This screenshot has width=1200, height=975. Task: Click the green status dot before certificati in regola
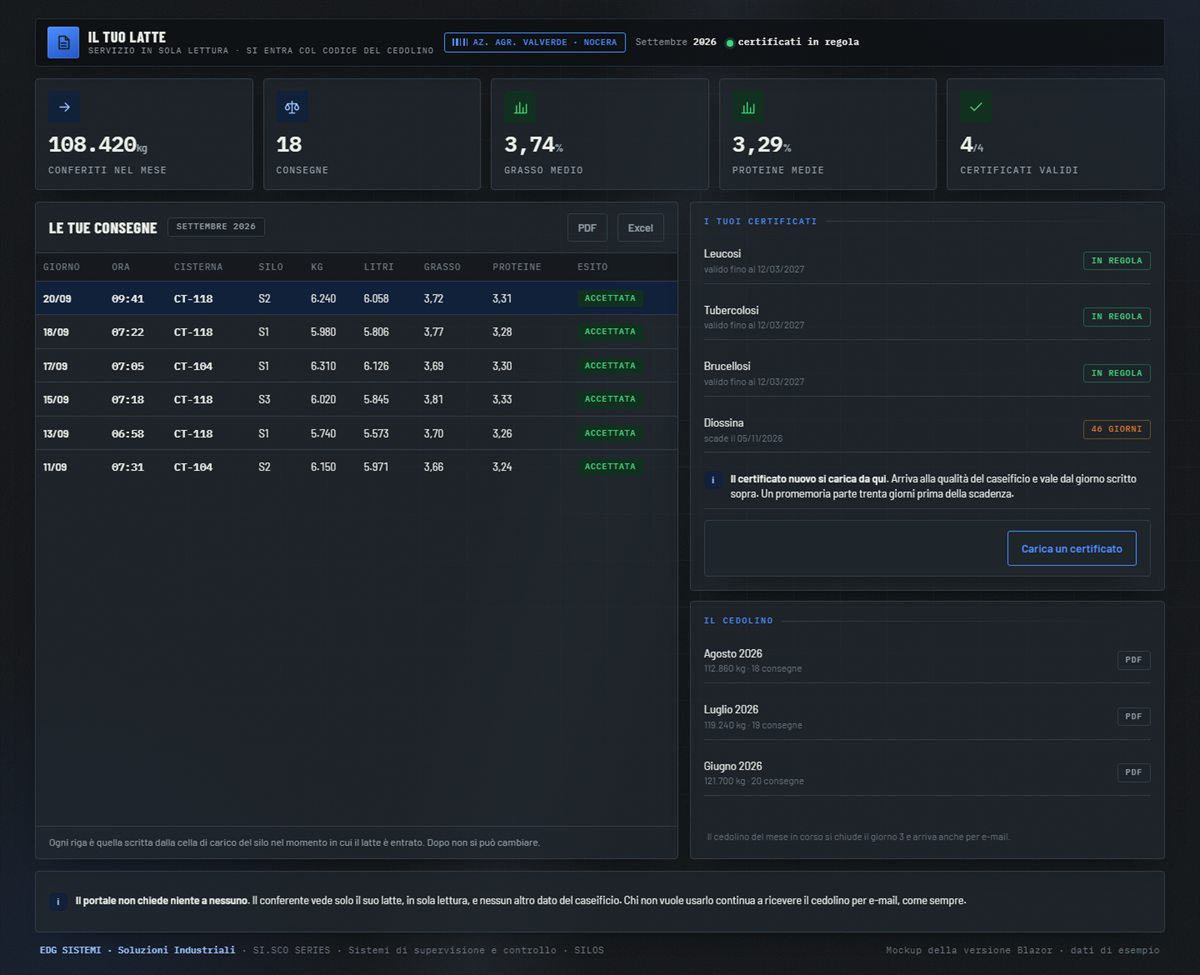click(729, 43)
